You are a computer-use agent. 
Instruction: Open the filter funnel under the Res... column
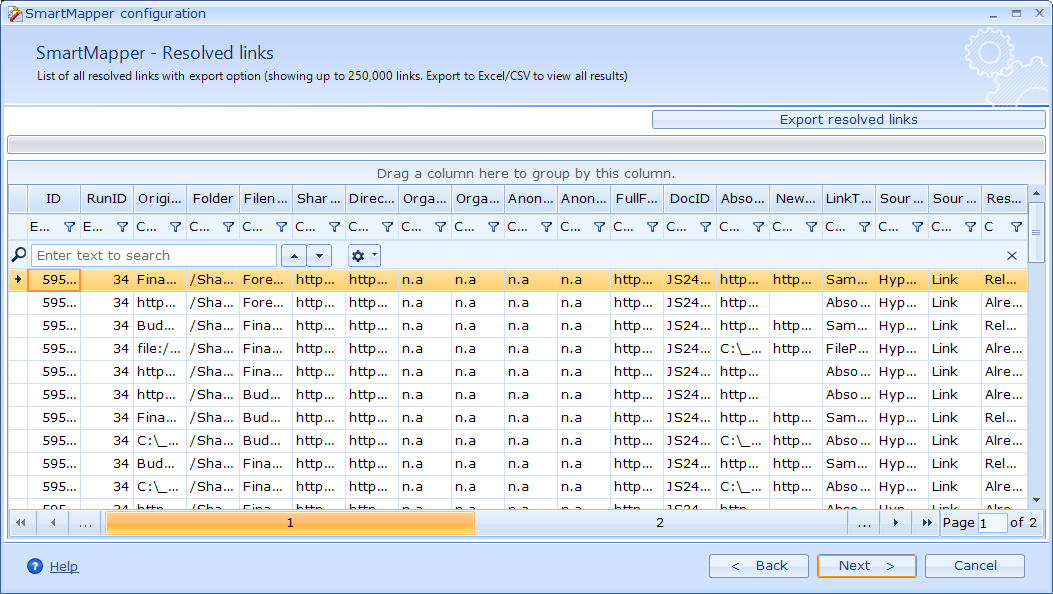point(1016,227)
